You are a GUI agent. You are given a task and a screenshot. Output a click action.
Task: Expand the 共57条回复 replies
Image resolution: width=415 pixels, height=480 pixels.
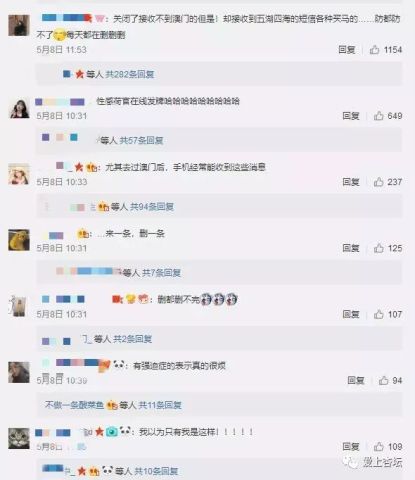[x=141, y=140]
